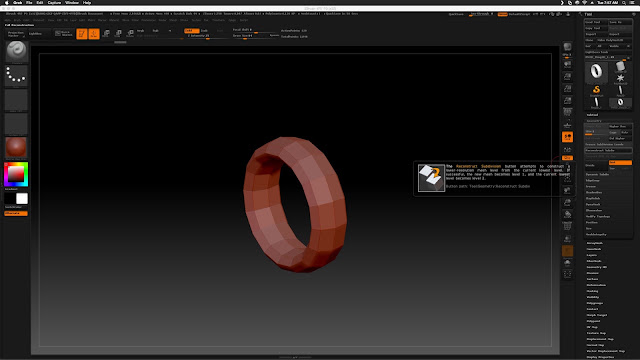
Task: Pick a color in the color square
Action: (x=16, y=174)
